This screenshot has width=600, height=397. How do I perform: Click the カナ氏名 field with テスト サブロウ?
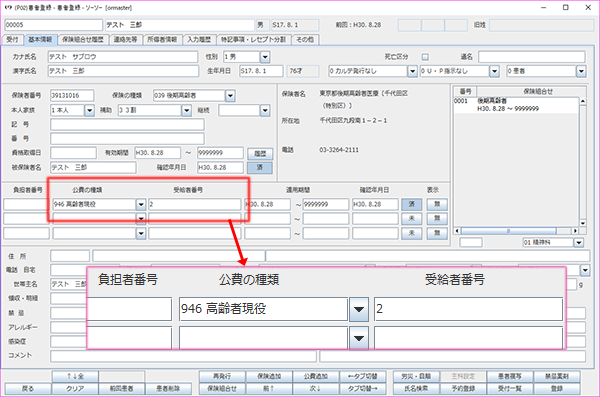(x=123, y=57)
